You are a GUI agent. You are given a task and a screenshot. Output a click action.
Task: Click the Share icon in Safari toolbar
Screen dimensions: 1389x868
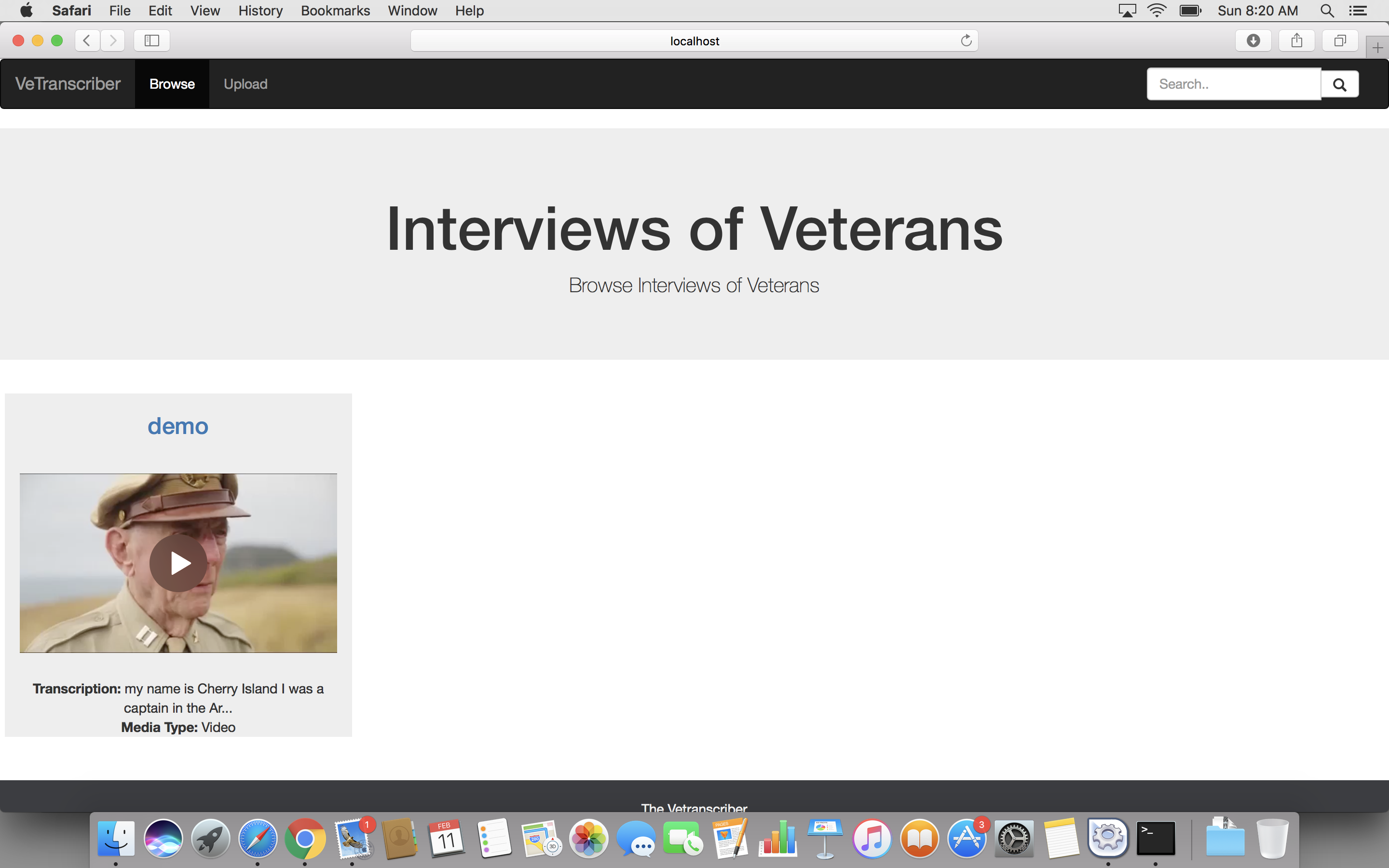1296,41
